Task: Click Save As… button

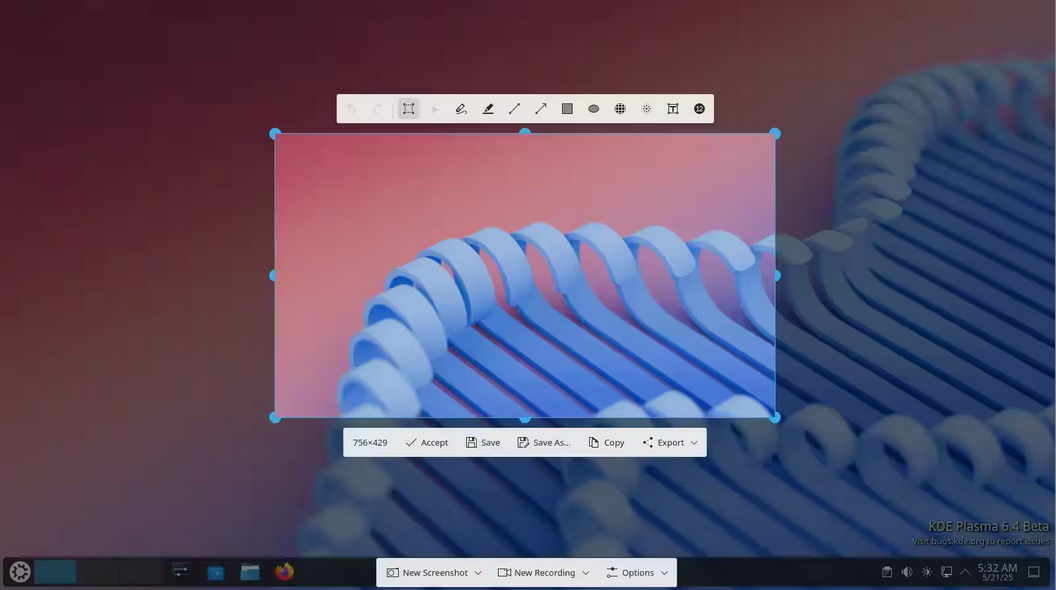Action: [544, 443]
